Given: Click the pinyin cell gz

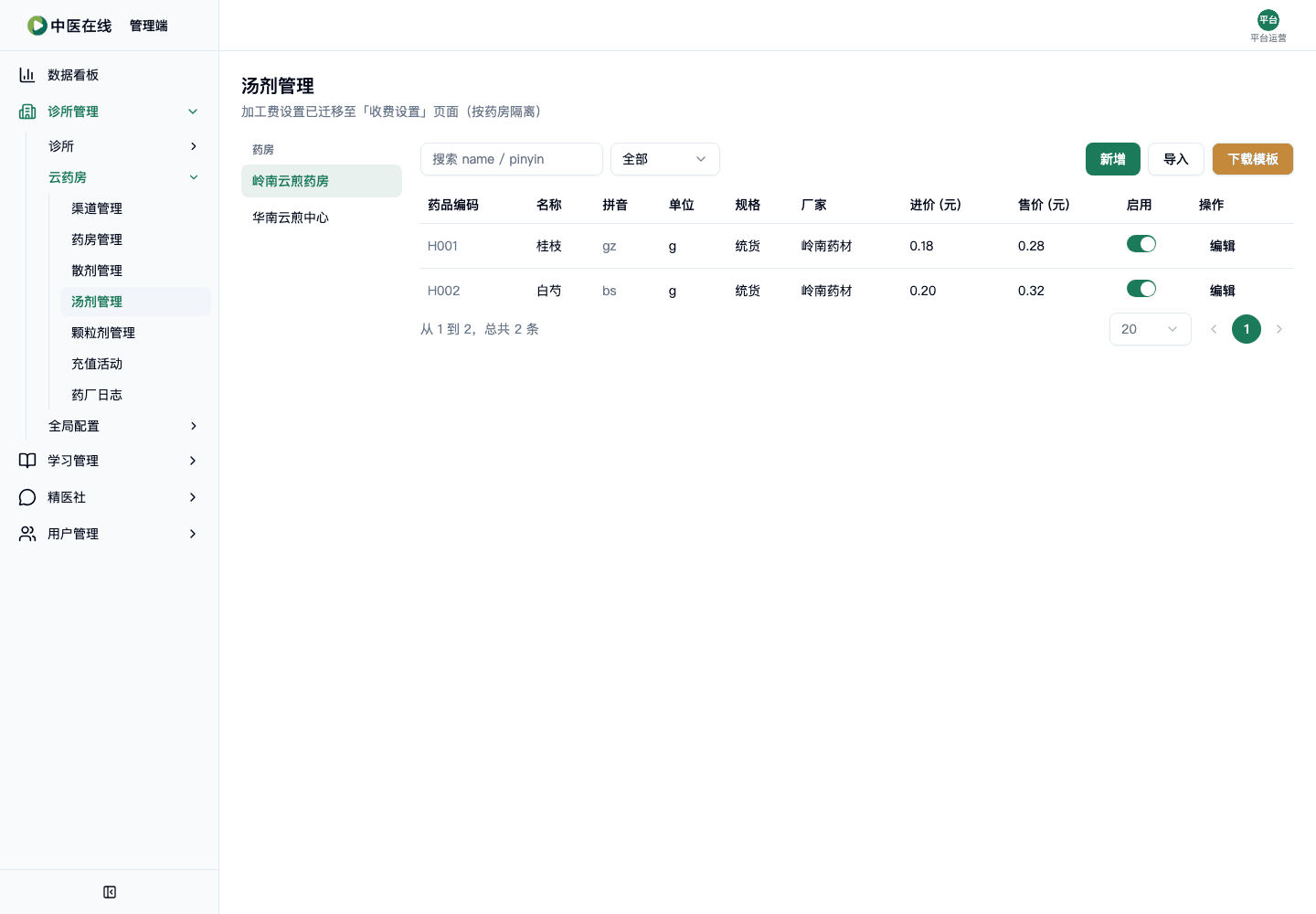Looking at the screenshot, I should (x=610, y=246).
